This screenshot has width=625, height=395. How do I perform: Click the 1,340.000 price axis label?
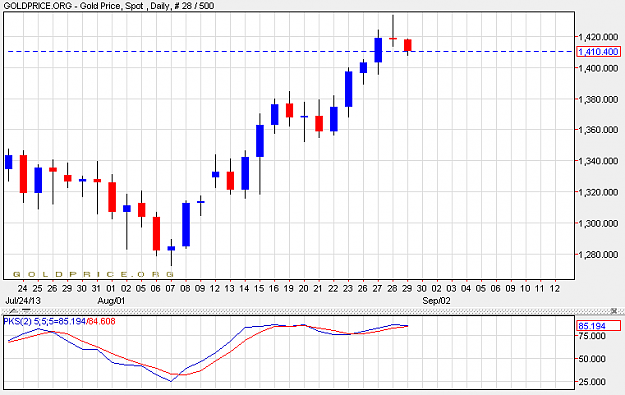(x=598, y=161)
